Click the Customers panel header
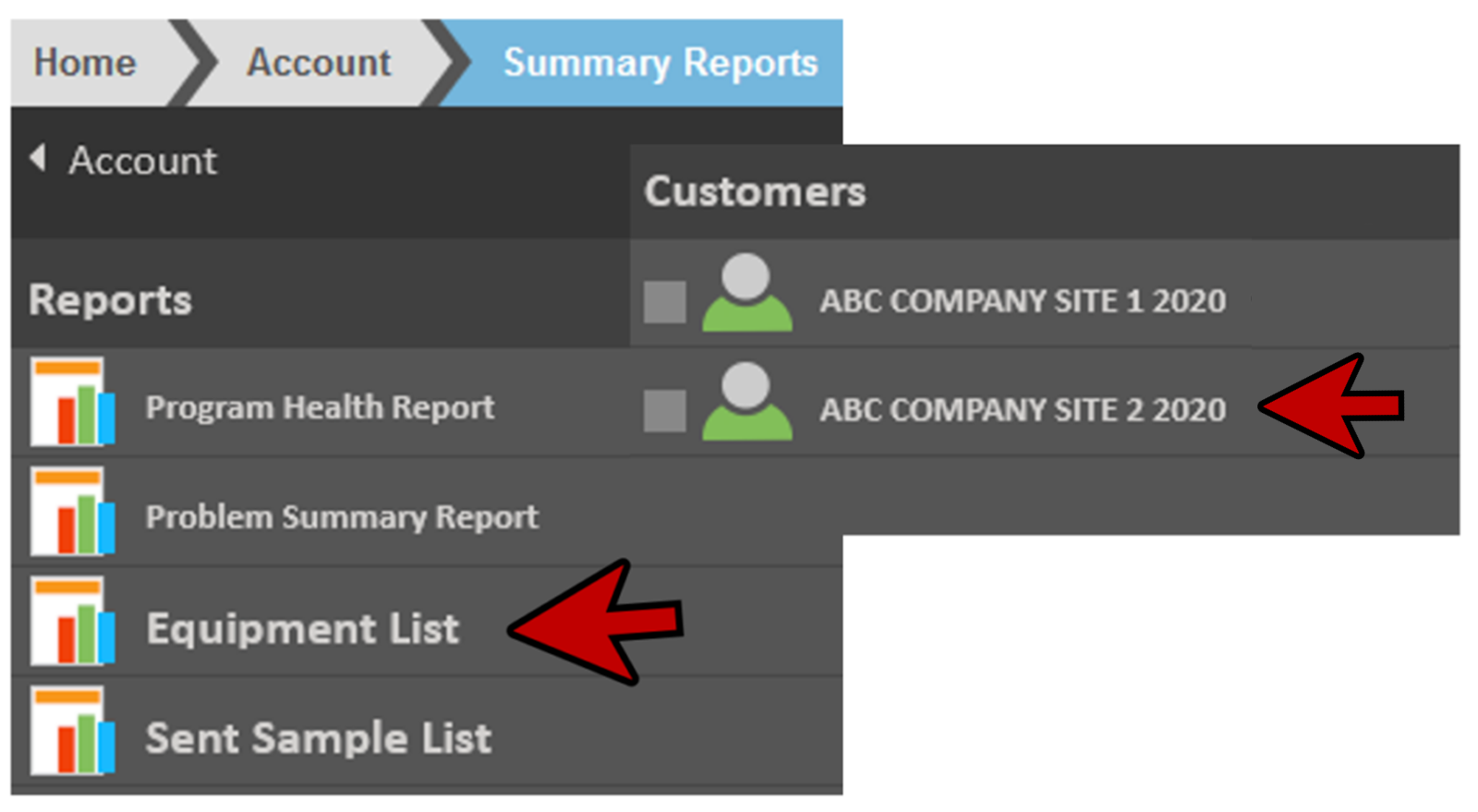The height and width of the screenshot is (812, 1478). pos(755,192)
